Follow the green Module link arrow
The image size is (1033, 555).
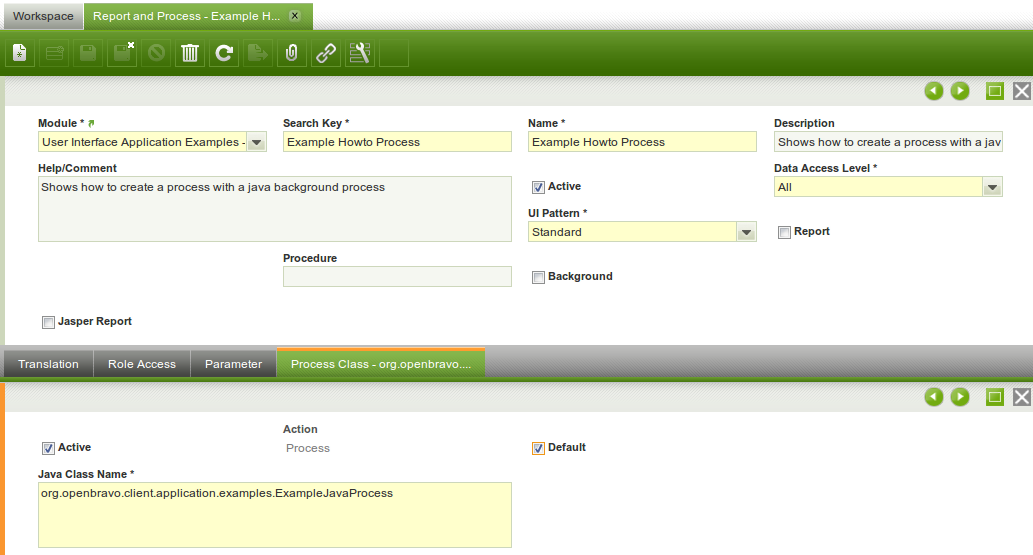92,123
